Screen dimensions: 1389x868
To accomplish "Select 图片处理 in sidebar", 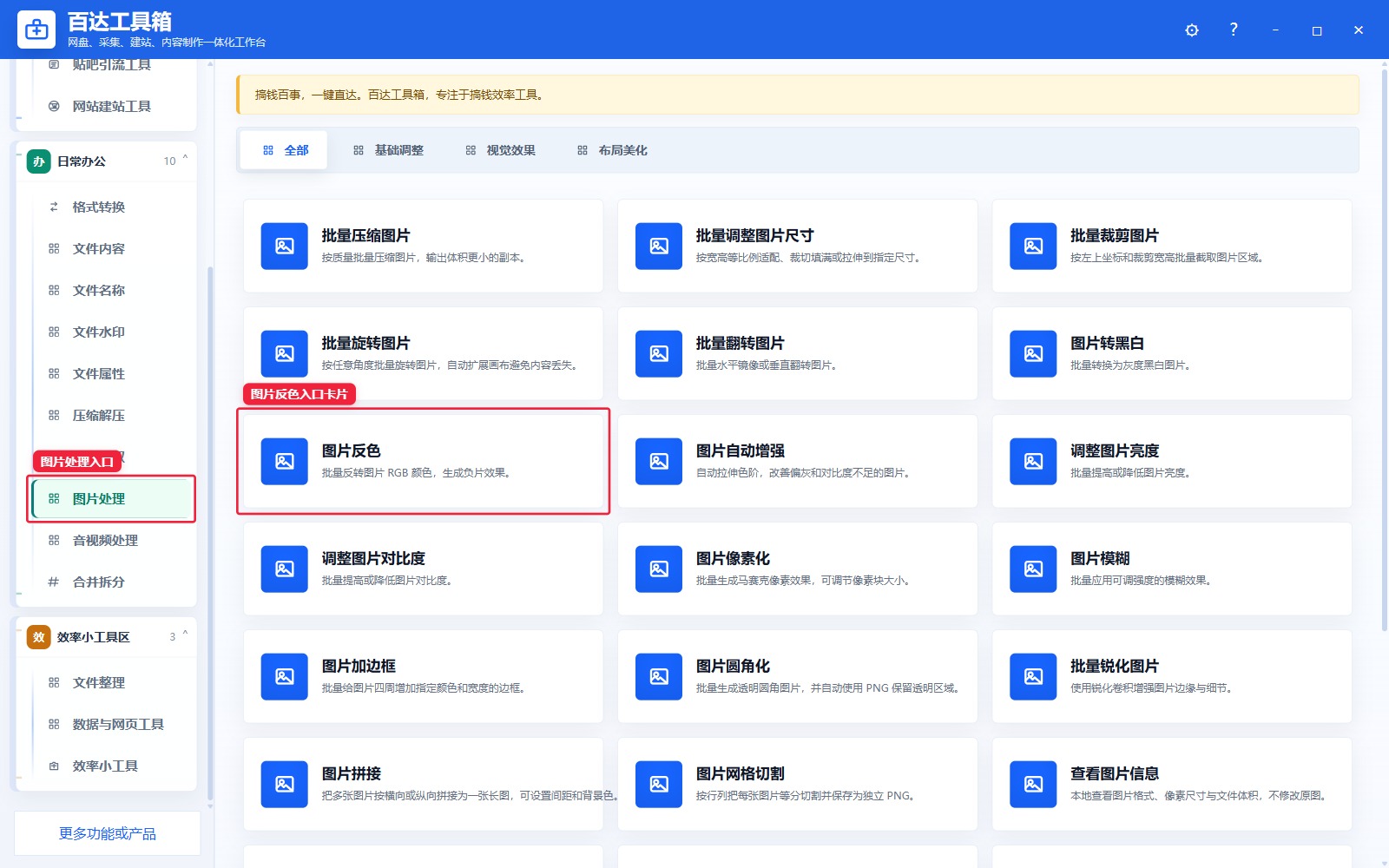I will tap(111, 498).
